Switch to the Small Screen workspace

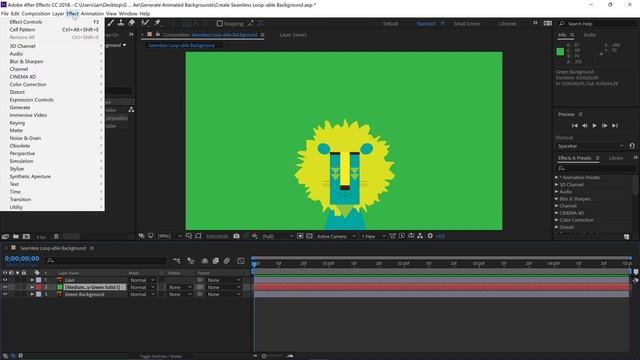(x=467, y=24)
